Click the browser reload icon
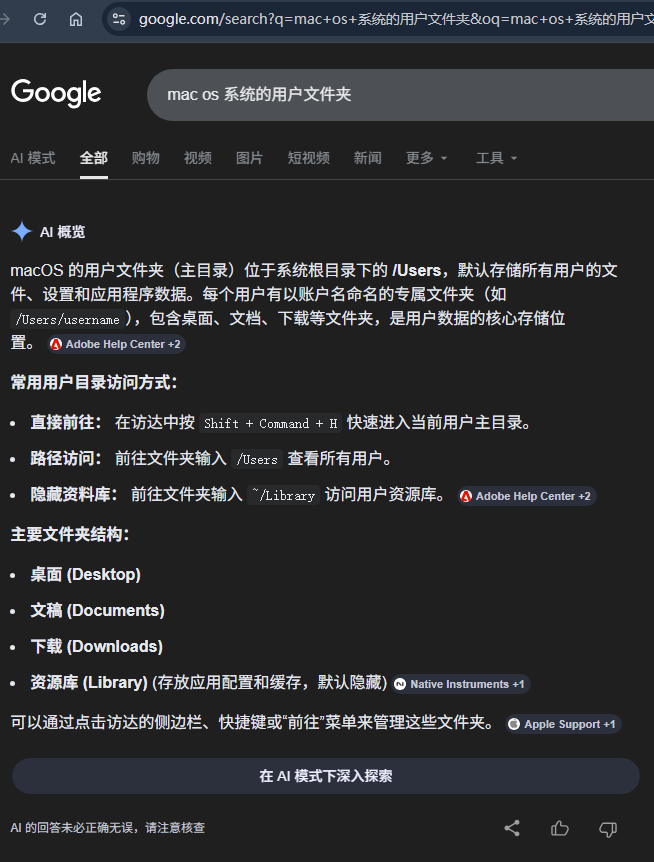 click(40, 19)
